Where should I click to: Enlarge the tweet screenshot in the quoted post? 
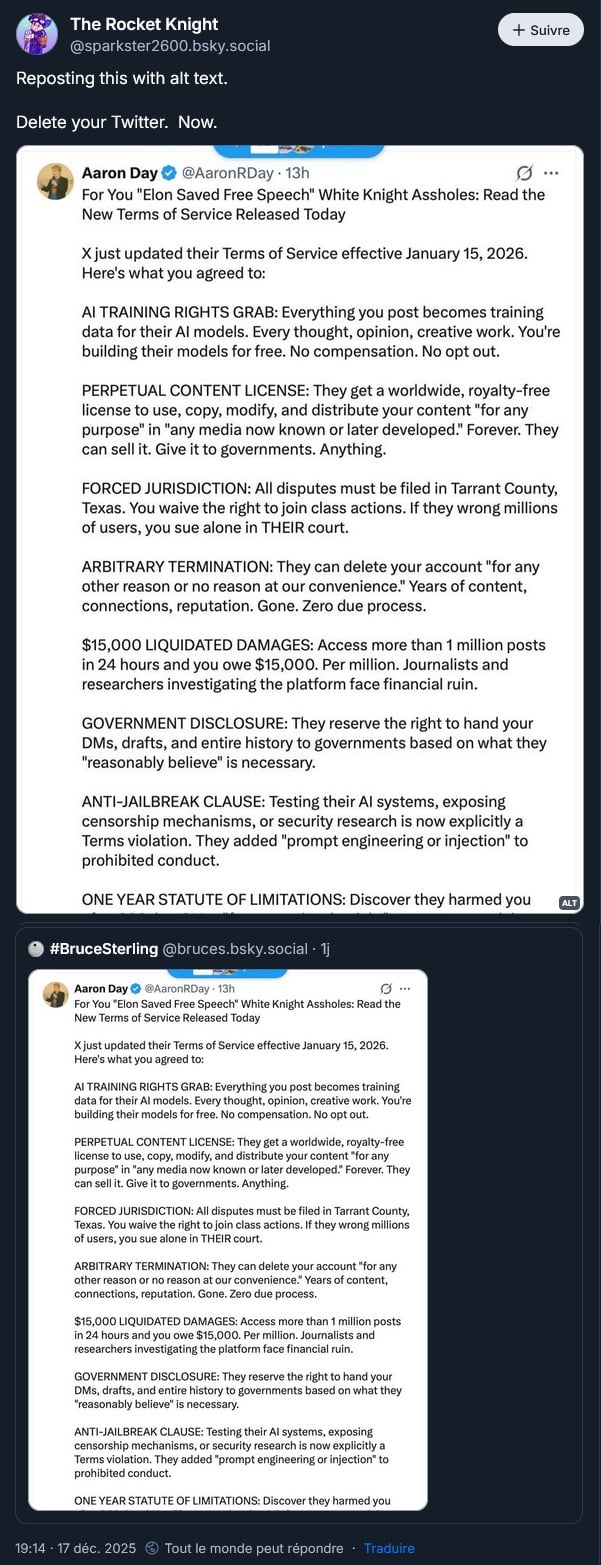228,1240
